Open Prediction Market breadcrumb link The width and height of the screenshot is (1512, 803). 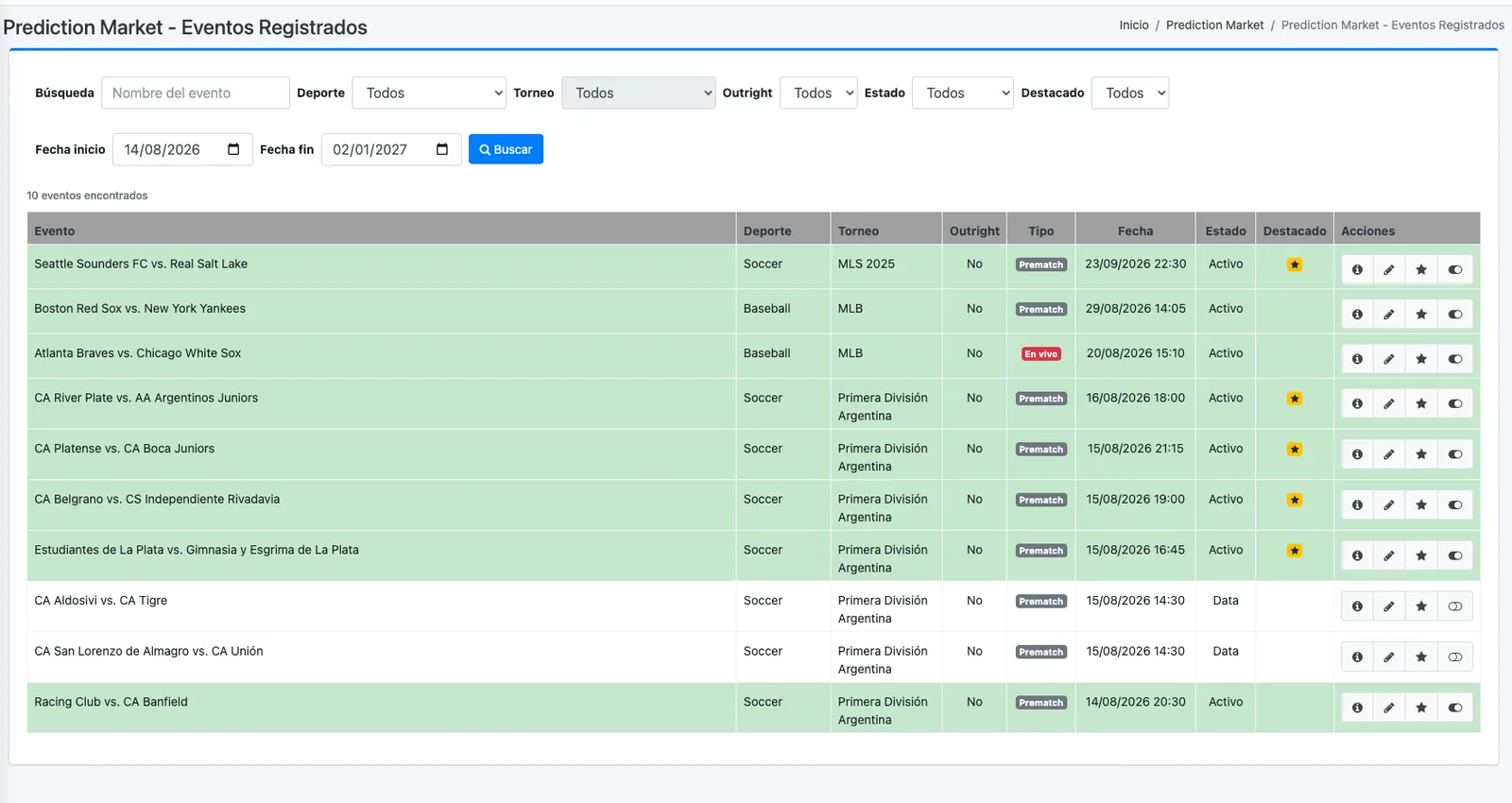1214,26
